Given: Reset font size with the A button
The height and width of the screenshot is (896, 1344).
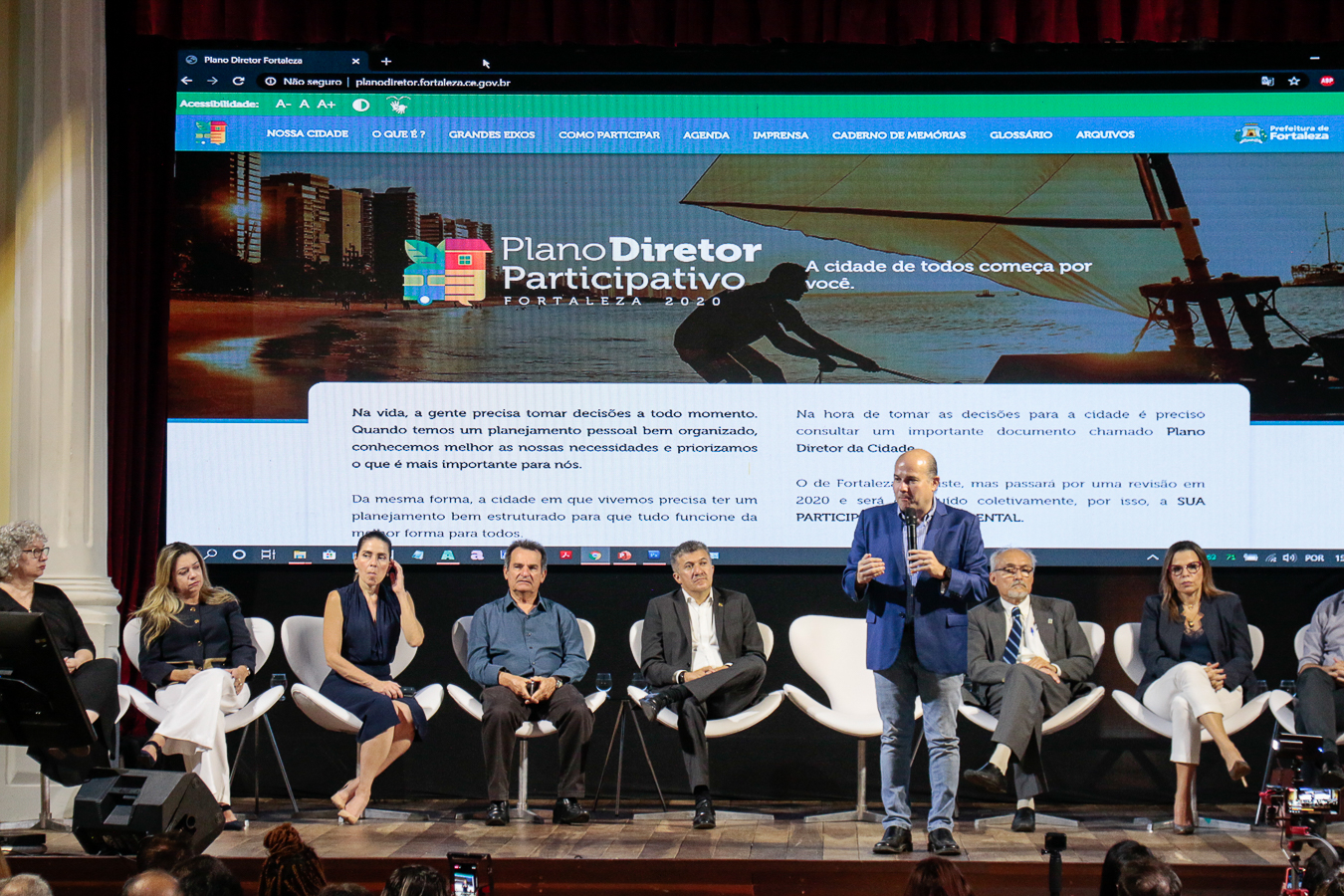Looking at the screenshot, I should (x=305, y=104).
